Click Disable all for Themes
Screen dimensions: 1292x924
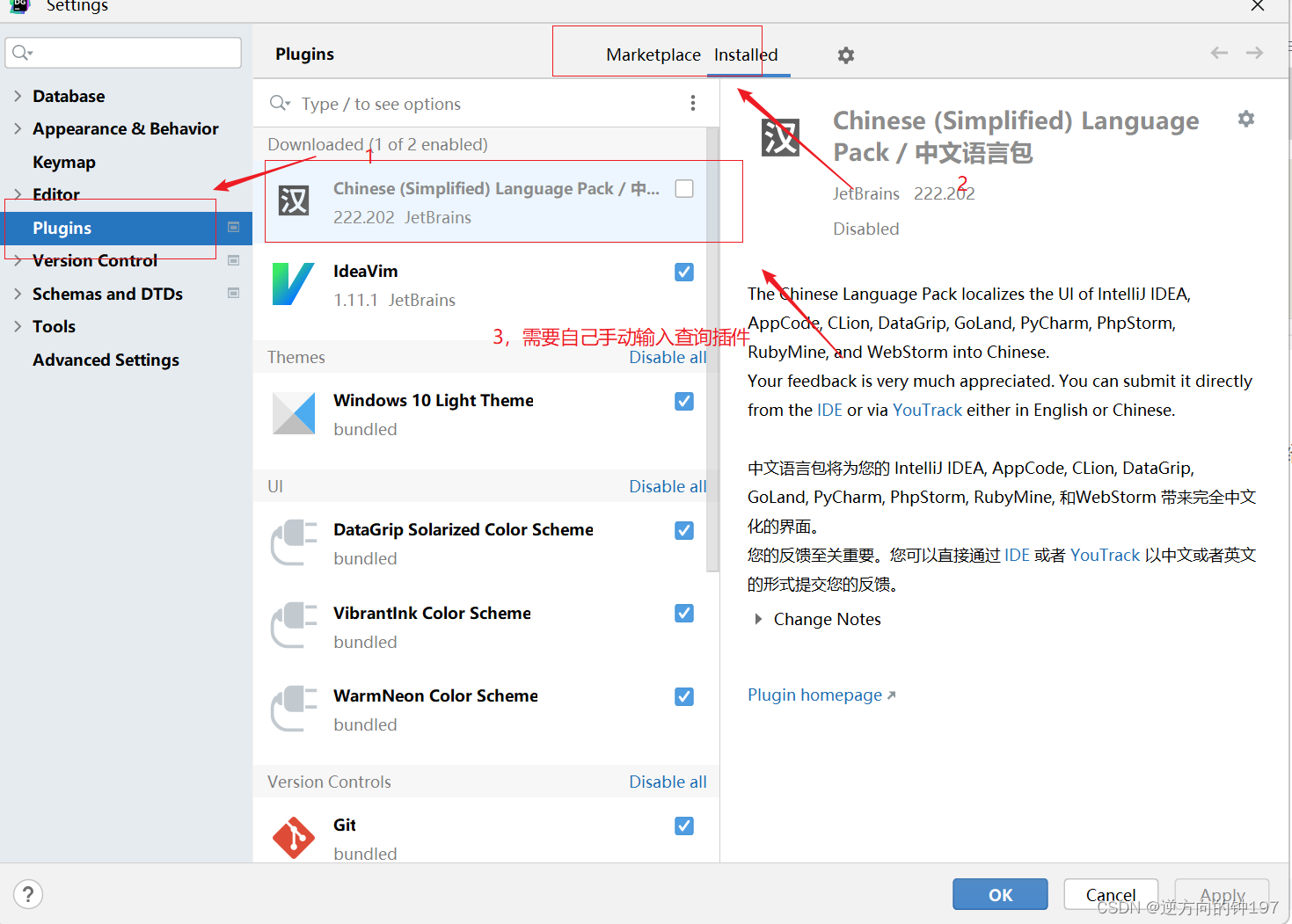668,357
